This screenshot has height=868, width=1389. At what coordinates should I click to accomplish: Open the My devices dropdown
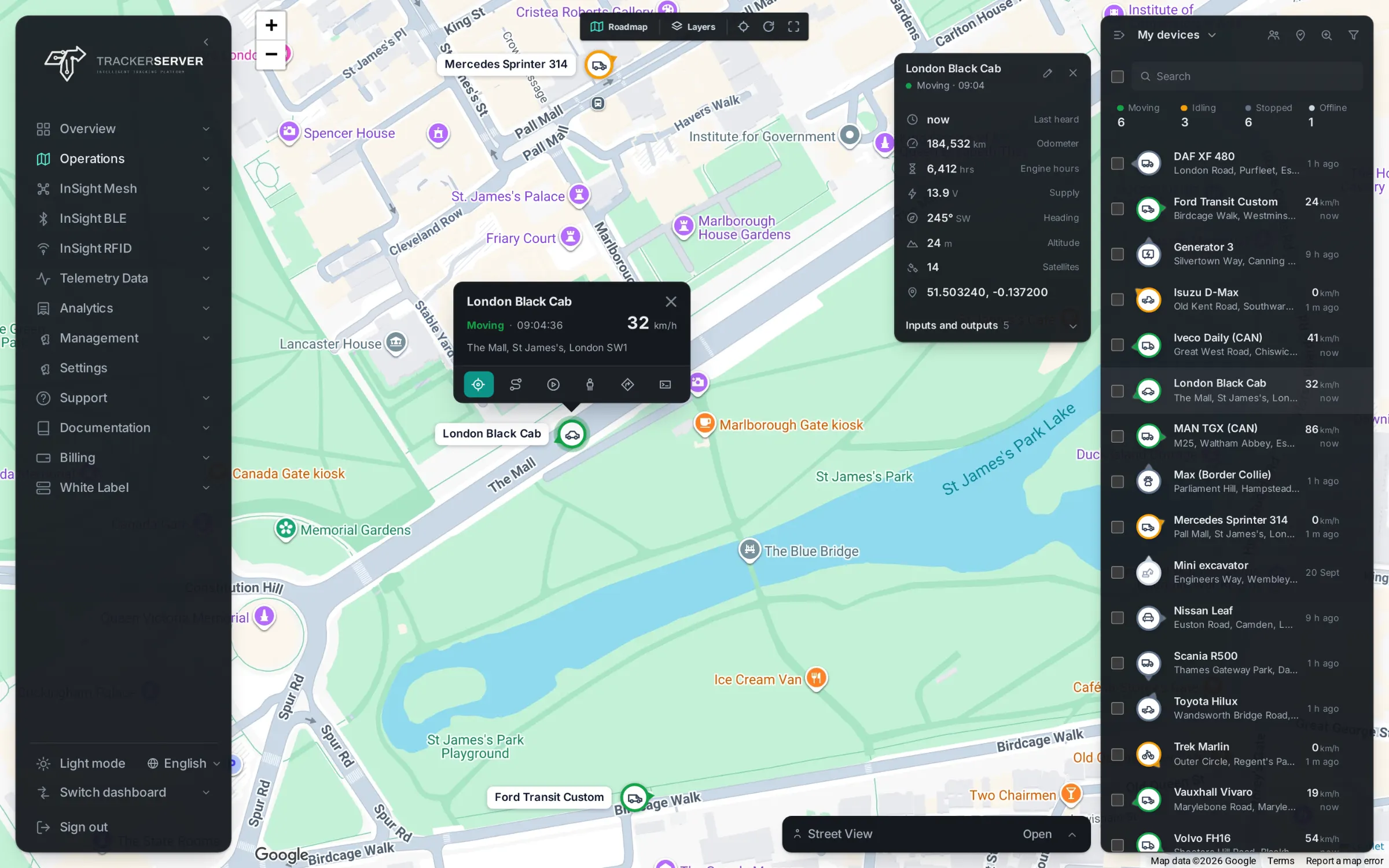[1177, 35]
